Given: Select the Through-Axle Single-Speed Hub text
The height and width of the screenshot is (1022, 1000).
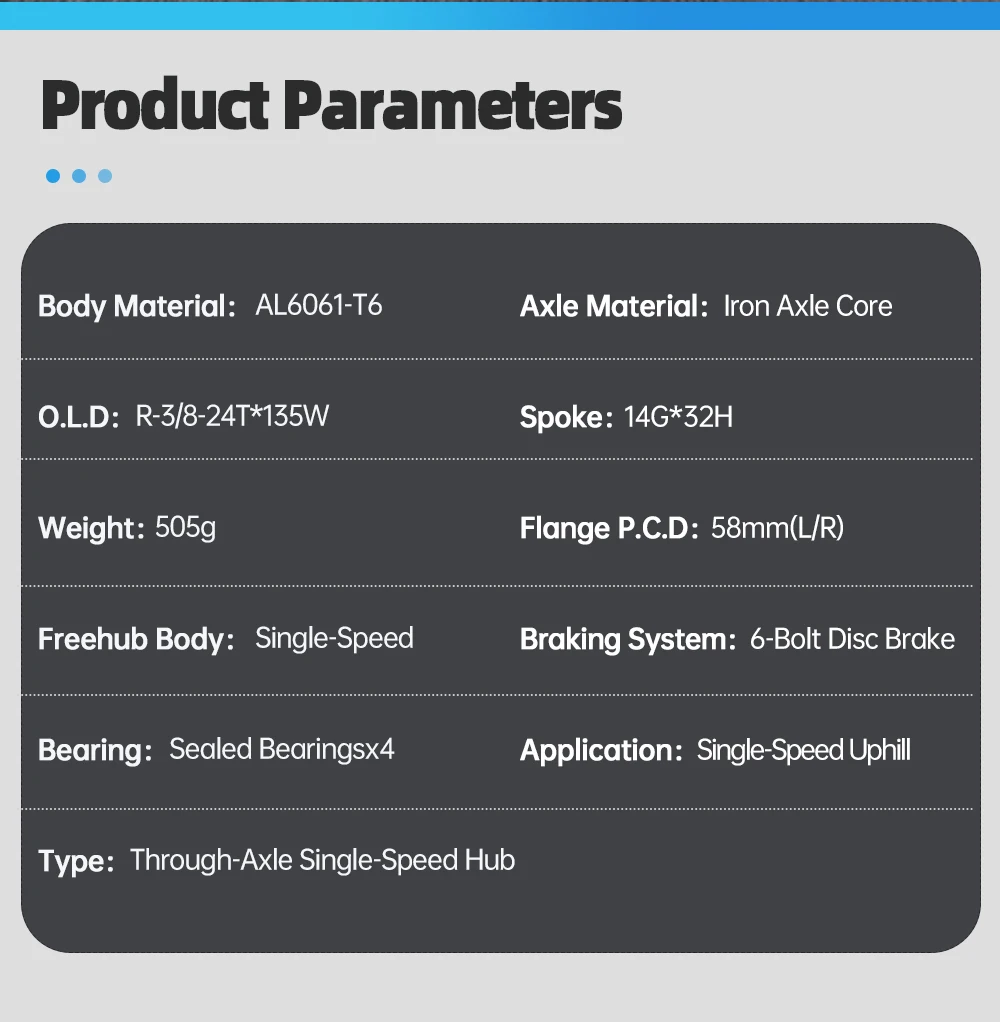Looking at the screenshot, I should 323,860.
